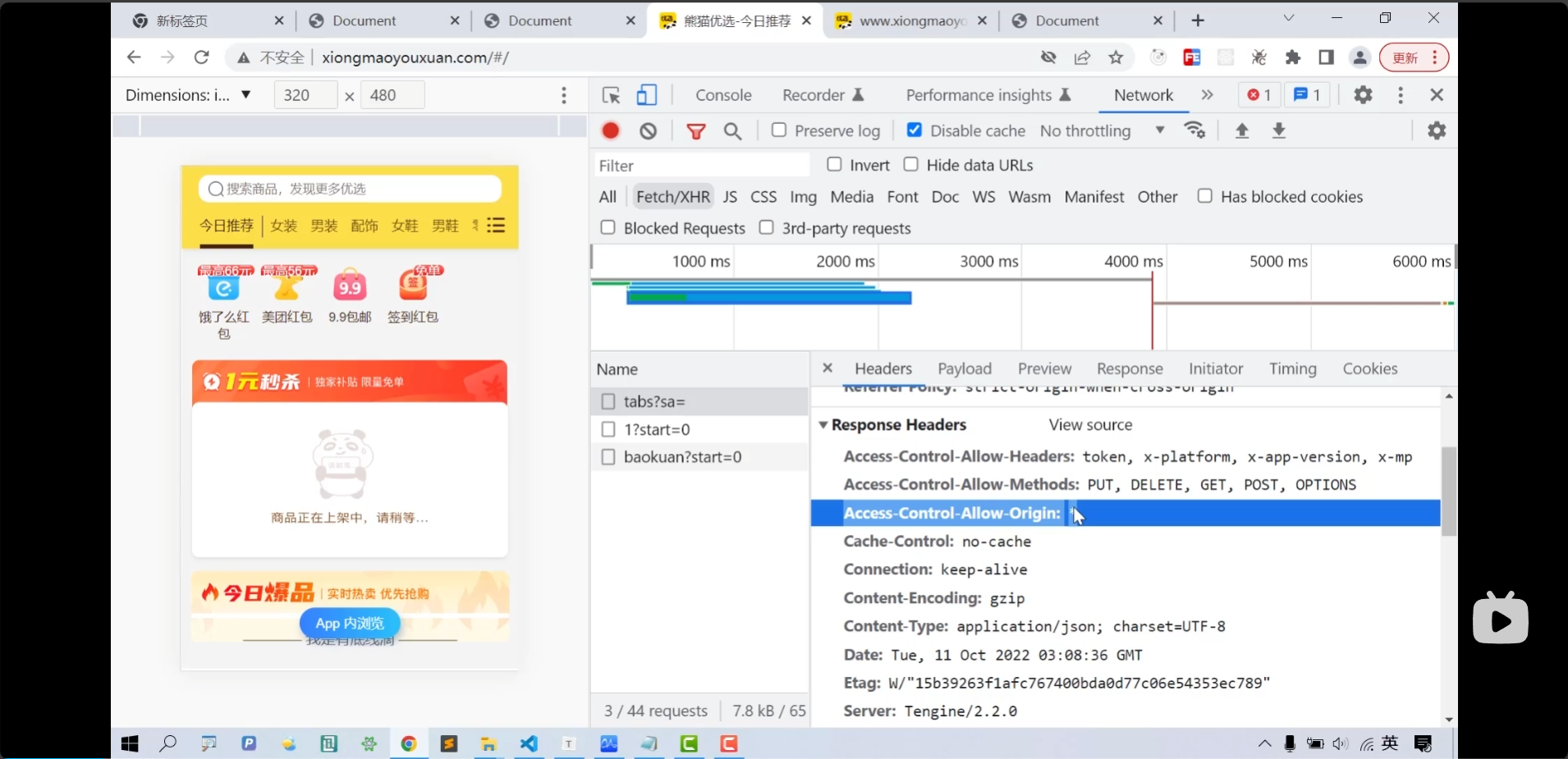Switch to the Payload tab

(965, 369)
